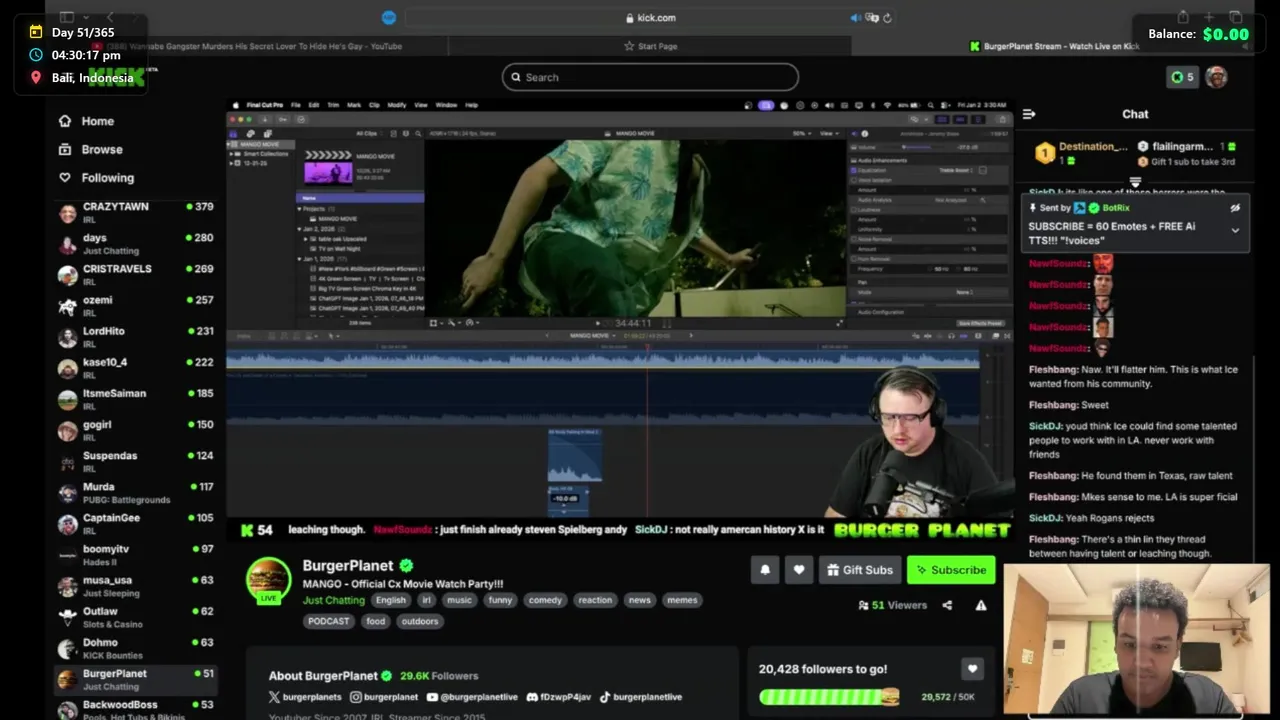Viewport: 1280px width, 720px height.
Task: Select the memes tag
Action: 682,600
